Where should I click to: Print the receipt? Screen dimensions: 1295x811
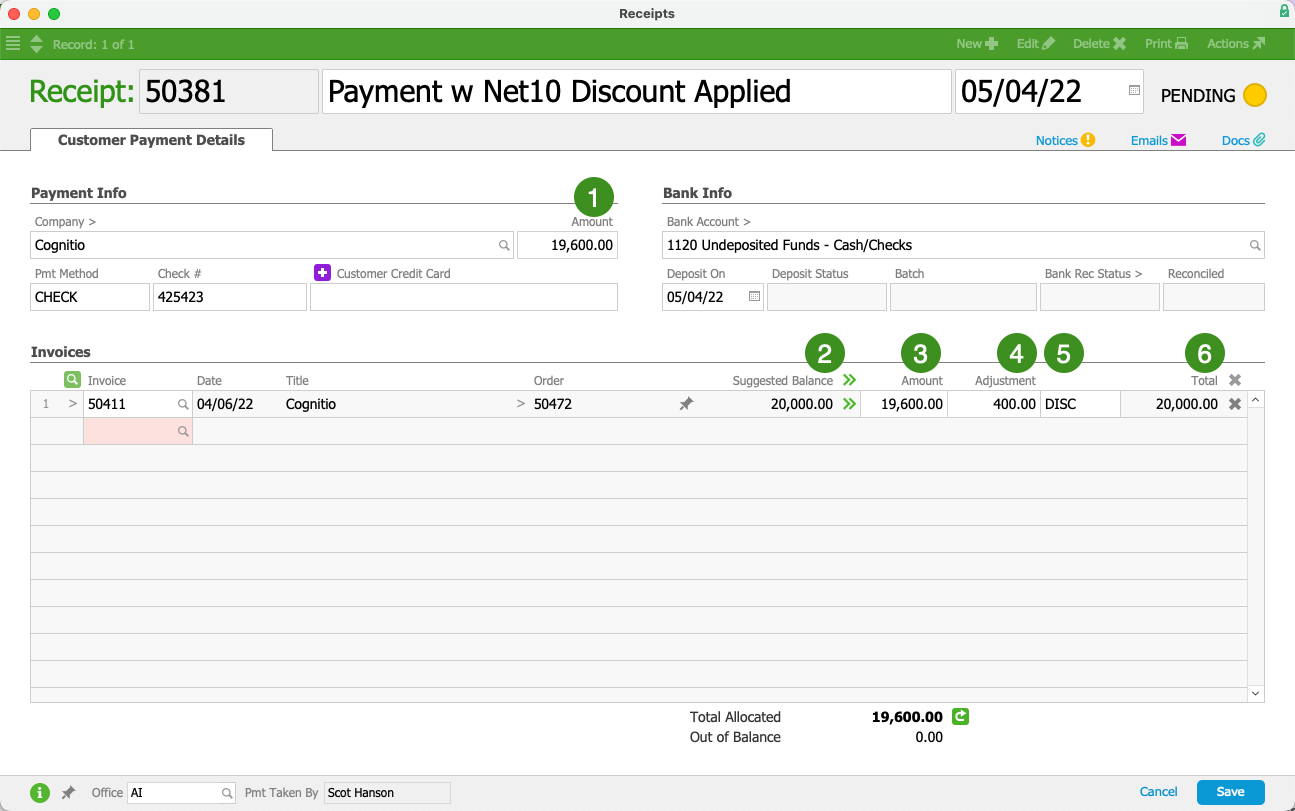click(1167, 44)
